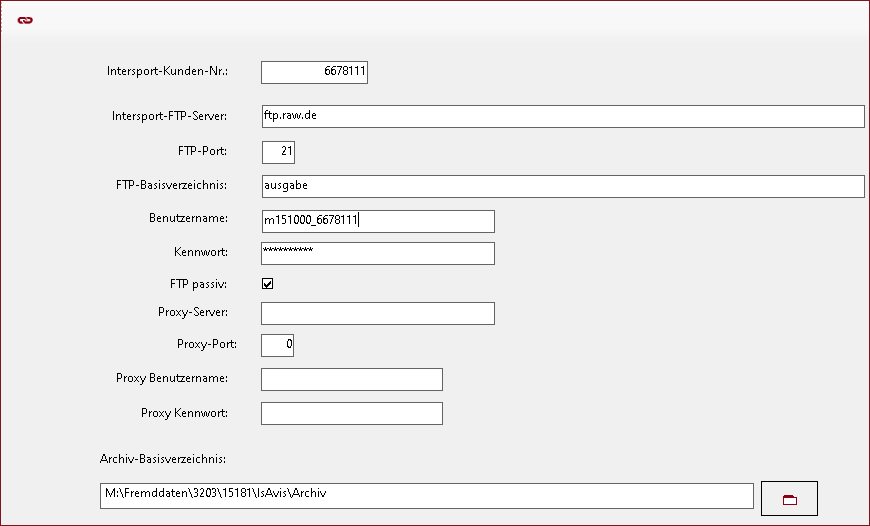Click the red chain link icon

pos(25,20)
